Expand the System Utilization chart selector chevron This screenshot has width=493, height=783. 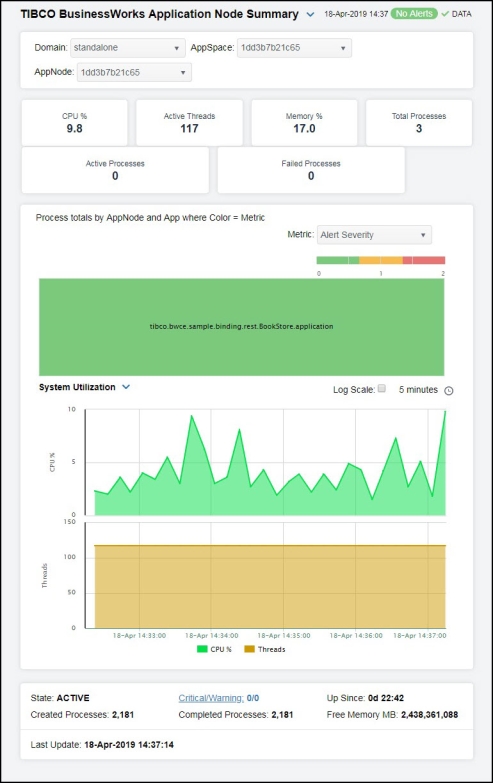[126, 387]
